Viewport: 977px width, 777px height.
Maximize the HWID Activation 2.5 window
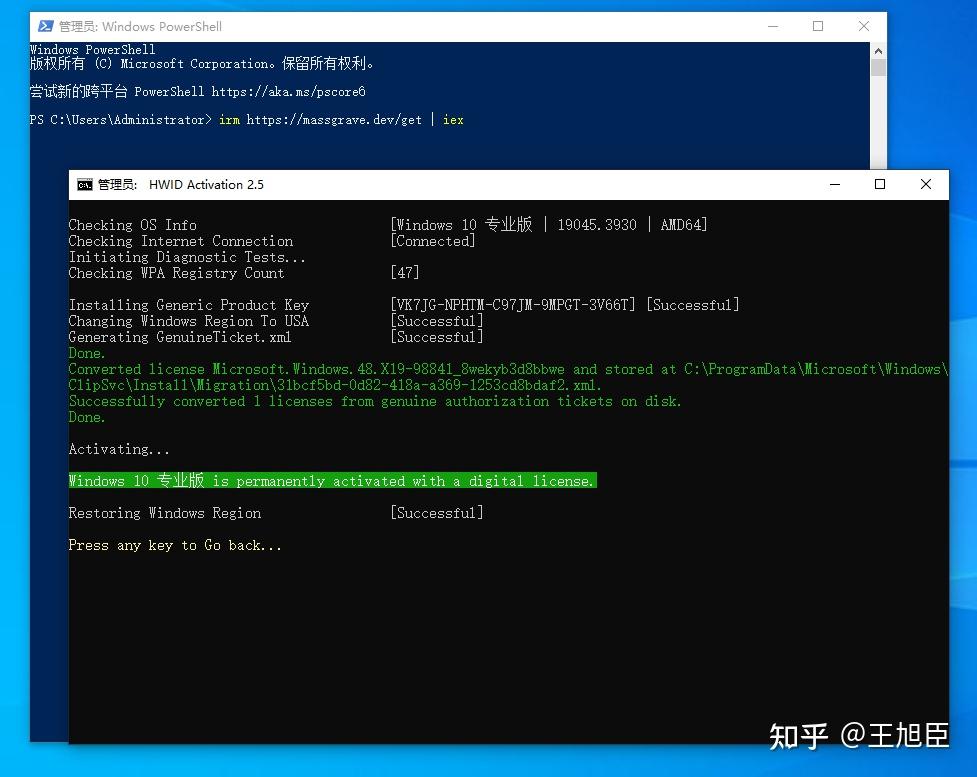(879, 184)
